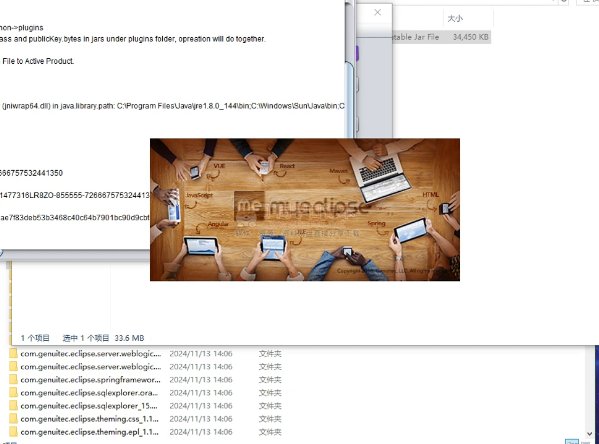Click 文件夹 type cell of springframewor... row

click(270, 379)
